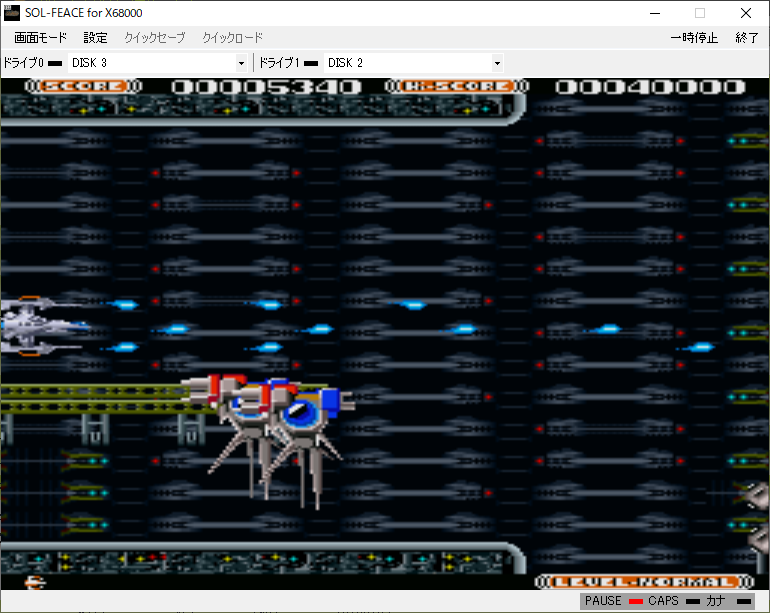The height and width of the screenshot is (613, 770).
Task: Click the remaining lives ship icon
Action: [x=35, y=583]
